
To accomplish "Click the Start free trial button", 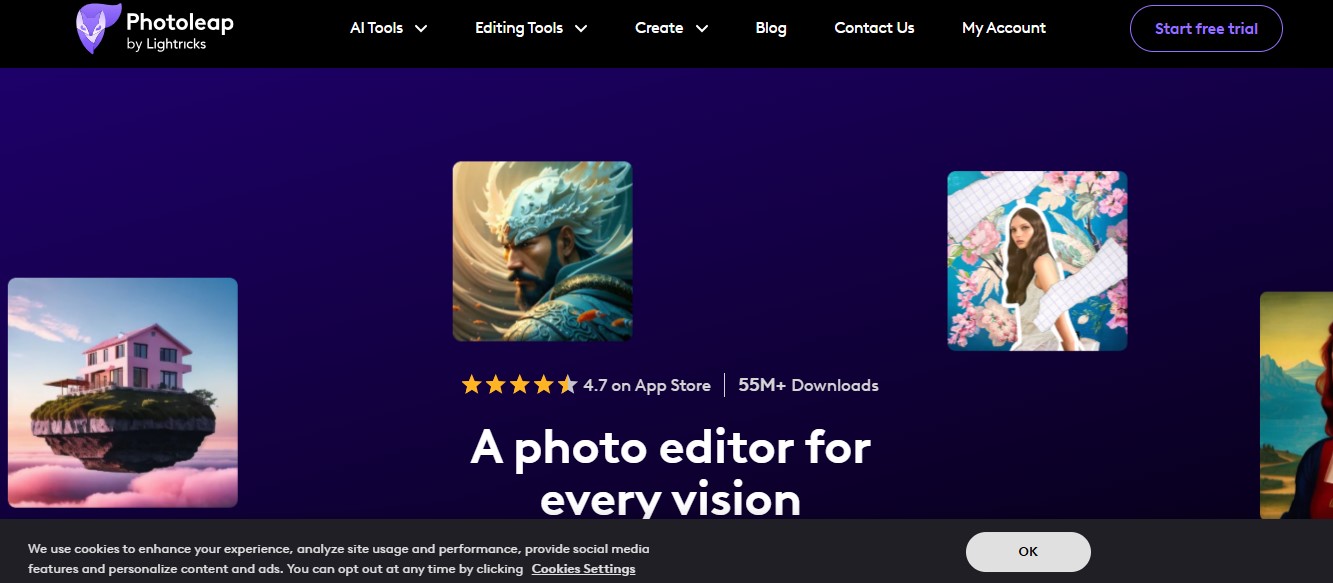I will click(1206, 28).
